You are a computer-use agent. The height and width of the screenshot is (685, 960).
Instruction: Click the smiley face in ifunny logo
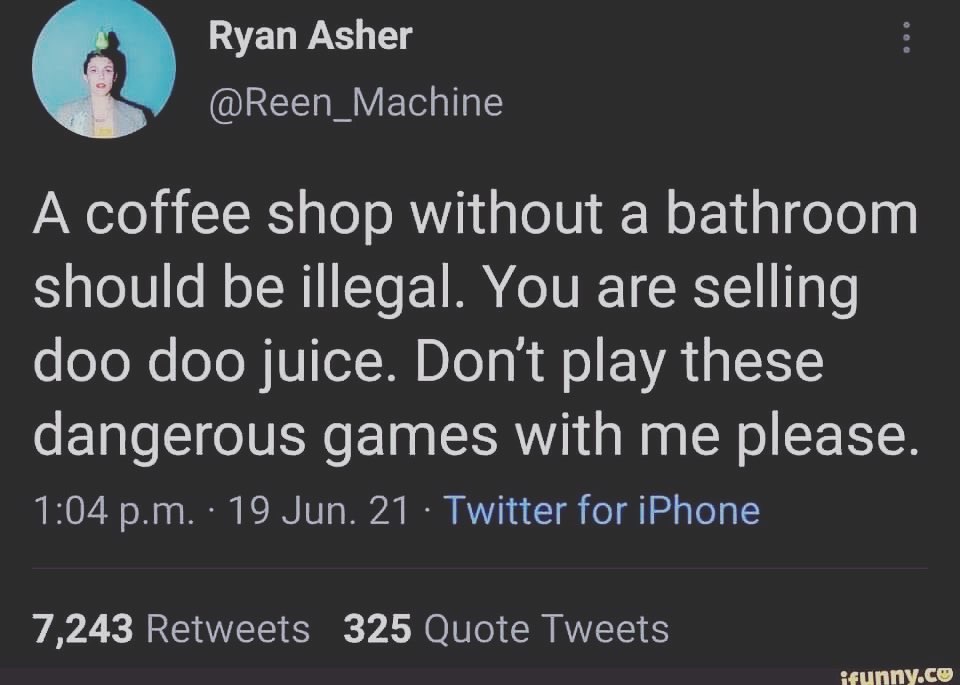pos(942,671)
